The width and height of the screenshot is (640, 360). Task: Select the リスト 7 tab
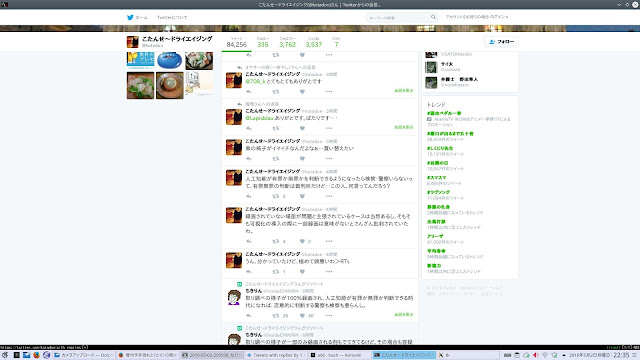[x=336, y=42]
